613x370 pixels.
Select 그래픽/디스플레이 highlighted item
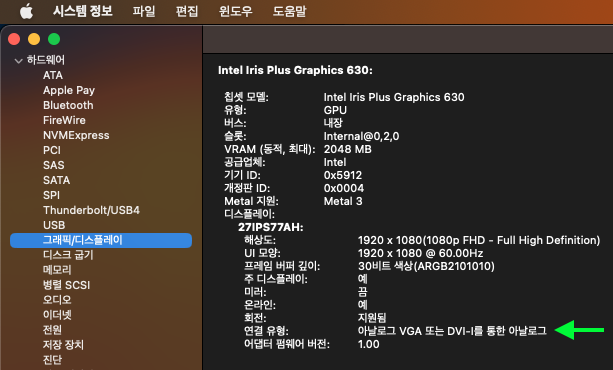(101, 240)
